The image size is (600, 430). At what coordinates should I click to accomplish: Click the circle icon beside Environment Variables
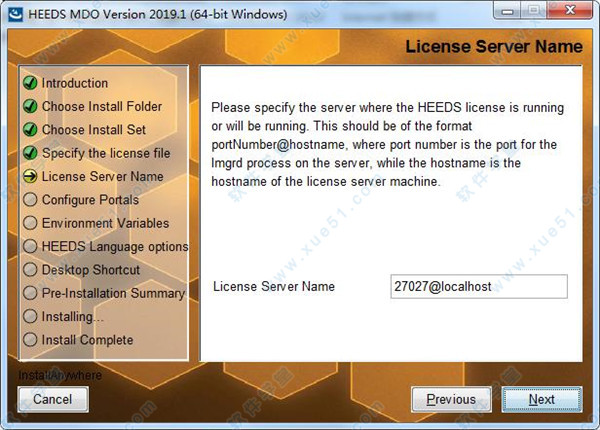point(30,223)
